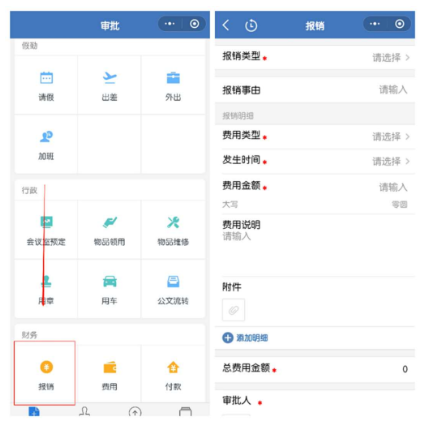Open the 出差 business trip icon
Viewport: 429px width, 437px height.
click(109, 78)
